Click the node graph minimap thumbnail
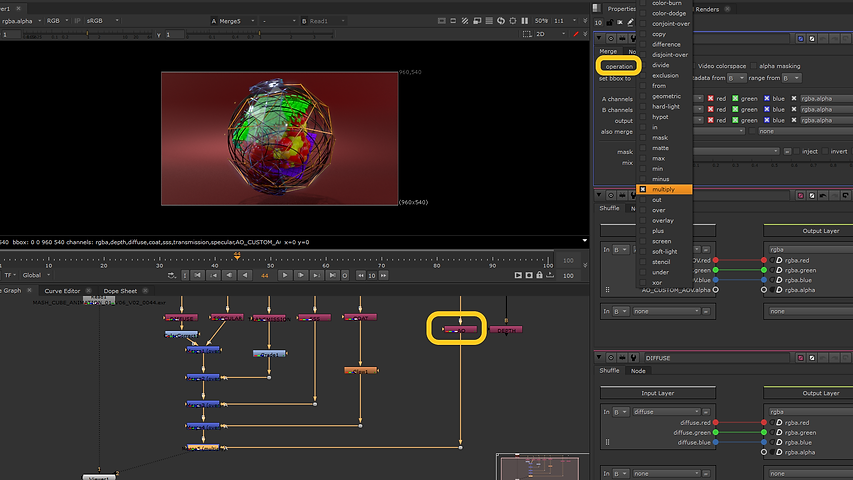 (x=540, y=467)
